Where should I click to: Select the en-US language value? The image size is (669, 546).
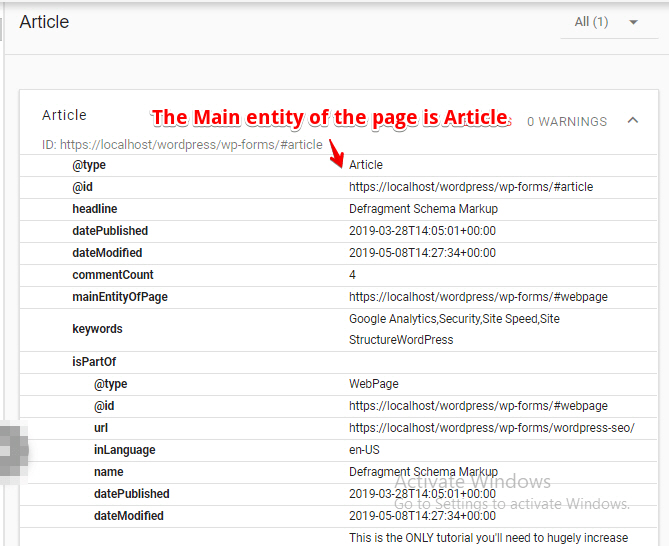coord(364,450)
